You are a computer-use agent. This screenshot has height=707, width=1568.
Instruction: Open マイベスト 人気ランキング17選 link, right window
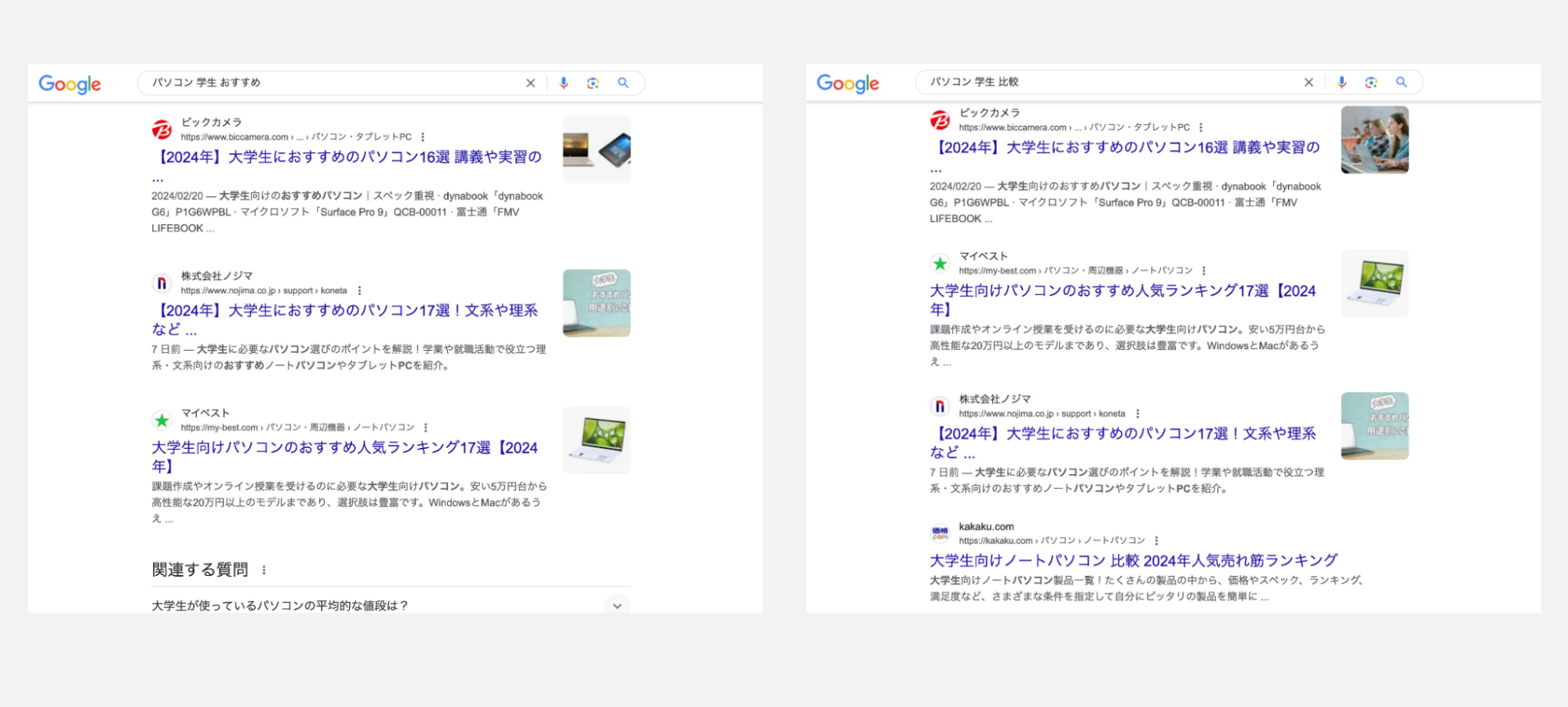coord(1123,300)
